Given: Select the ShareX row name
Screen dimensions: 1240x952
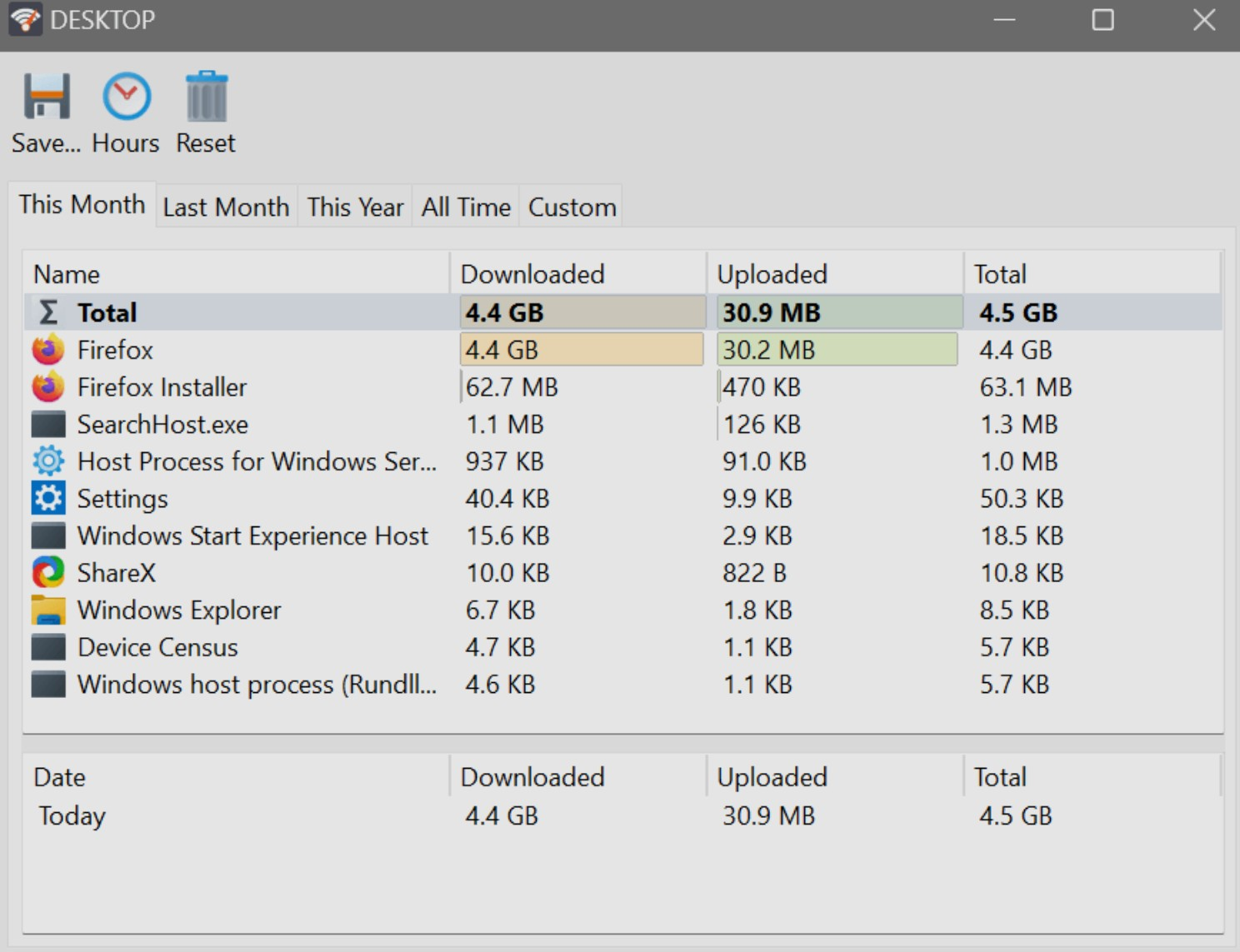Looking at the screenshot, I should click(116, 573).
